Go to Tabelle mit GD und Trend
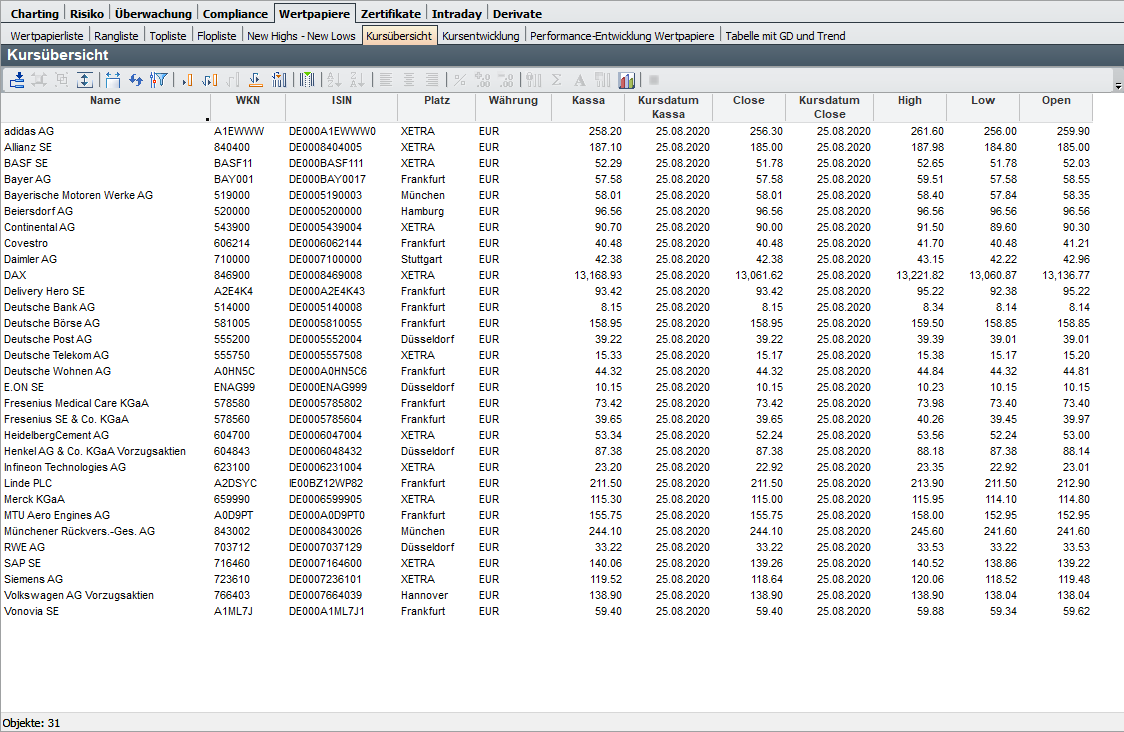Image resolution: width=1124 pixels, height=732 pixels. click(785, 36)
